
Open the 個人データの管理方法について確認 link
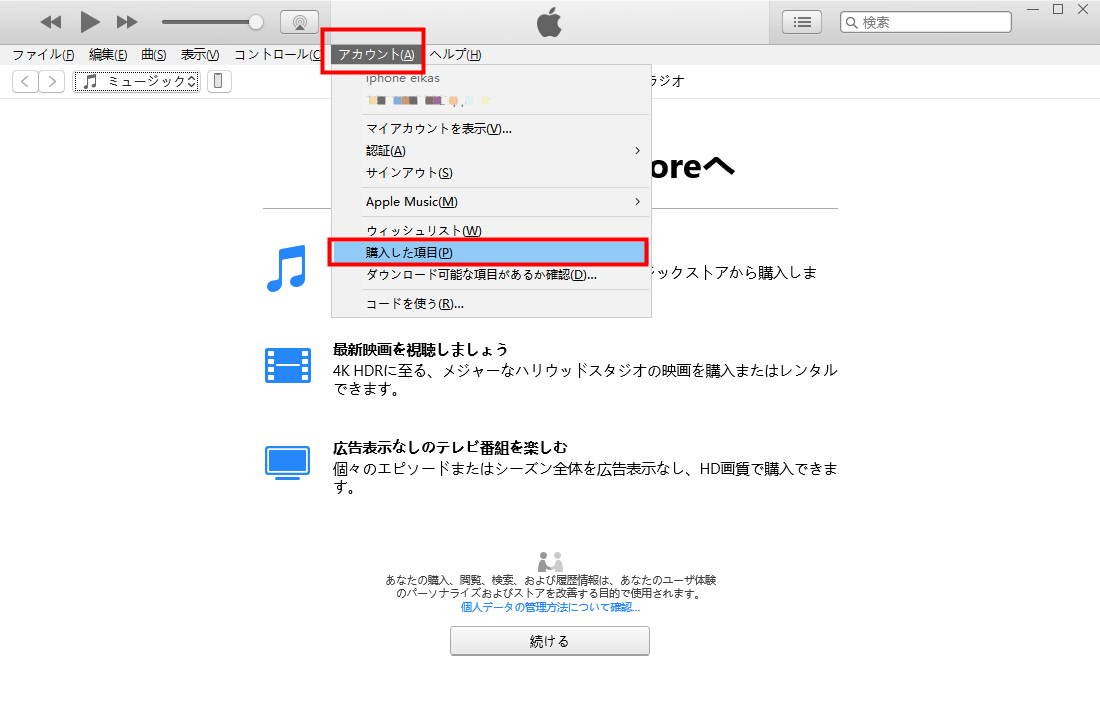click(x=550, y=607)
